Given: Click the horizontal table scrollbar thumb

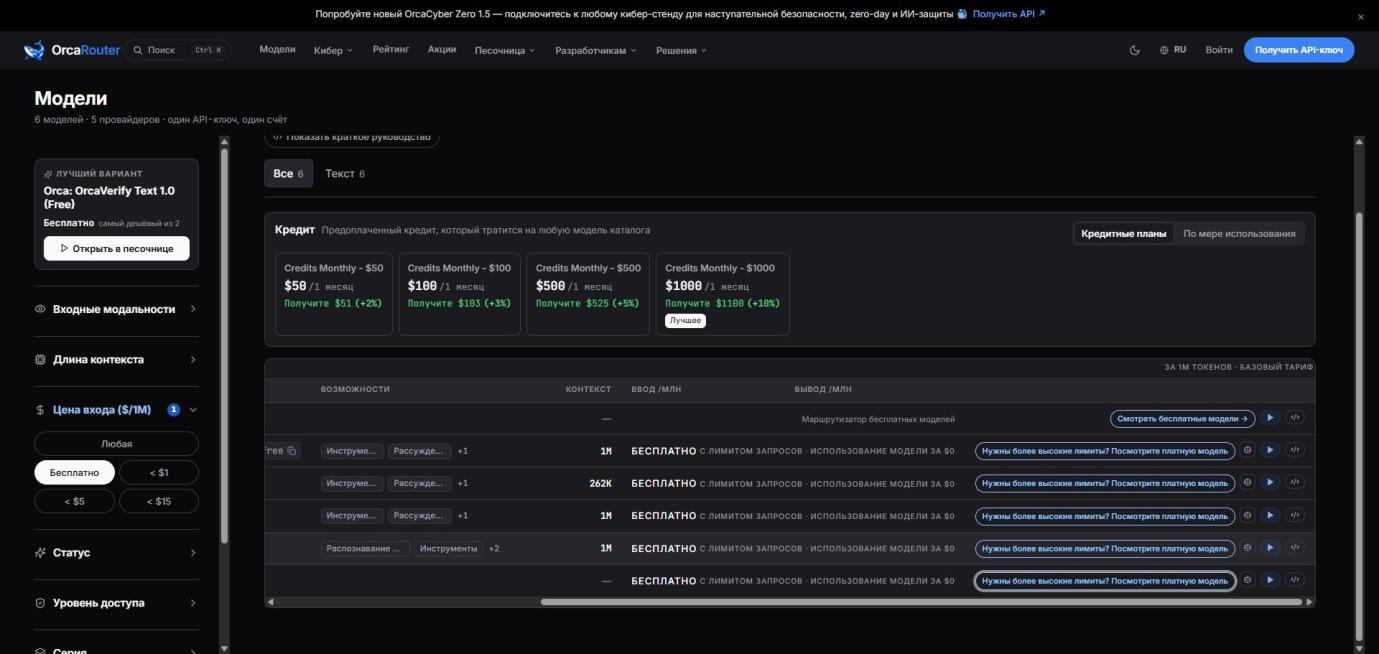Looking at the screenshot, I should 921,602.
